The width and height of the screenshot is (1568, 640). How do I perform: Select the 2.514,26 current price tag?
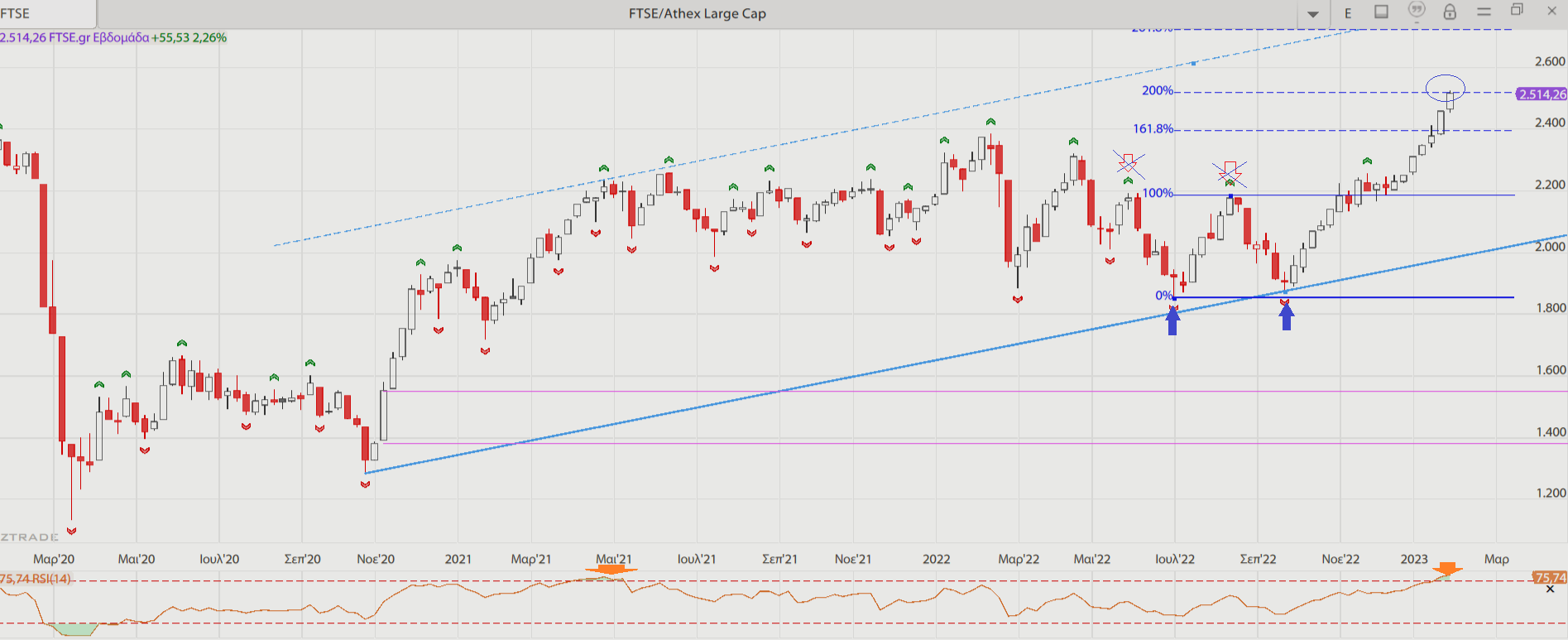tap(1542, 94)
